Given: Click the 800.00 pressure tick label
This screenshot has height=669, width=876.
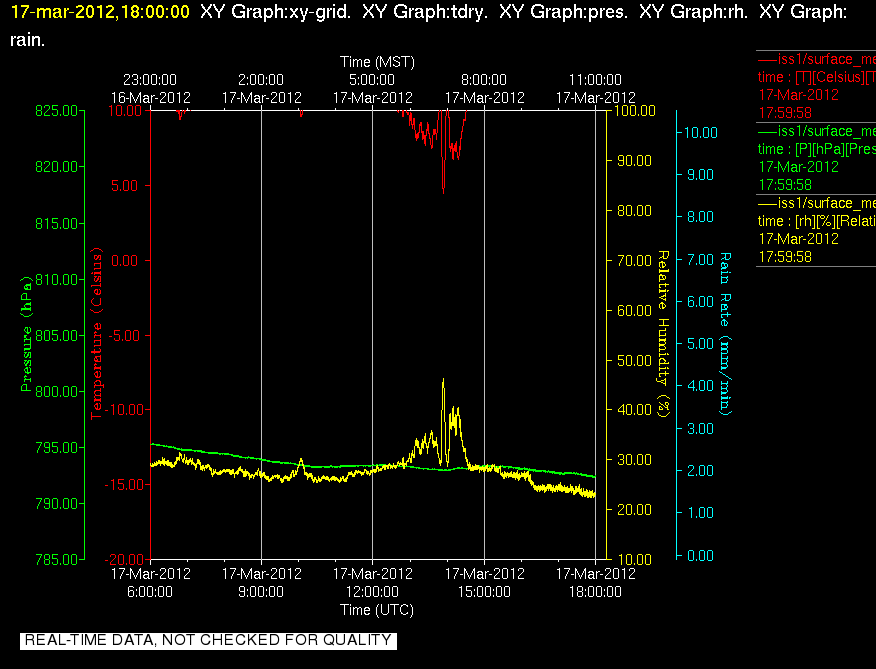Looking at the screenshot, I should [56, 391].
